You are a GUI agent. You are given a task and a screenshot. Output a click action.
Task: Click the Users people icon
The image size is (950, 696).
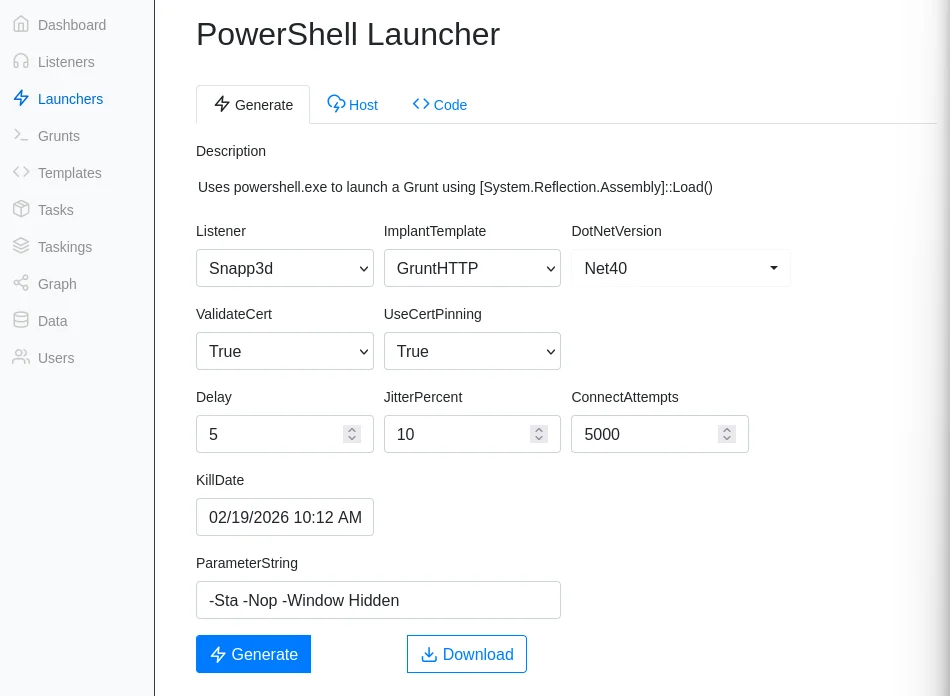pyautogui.click(x=21, y=358)
